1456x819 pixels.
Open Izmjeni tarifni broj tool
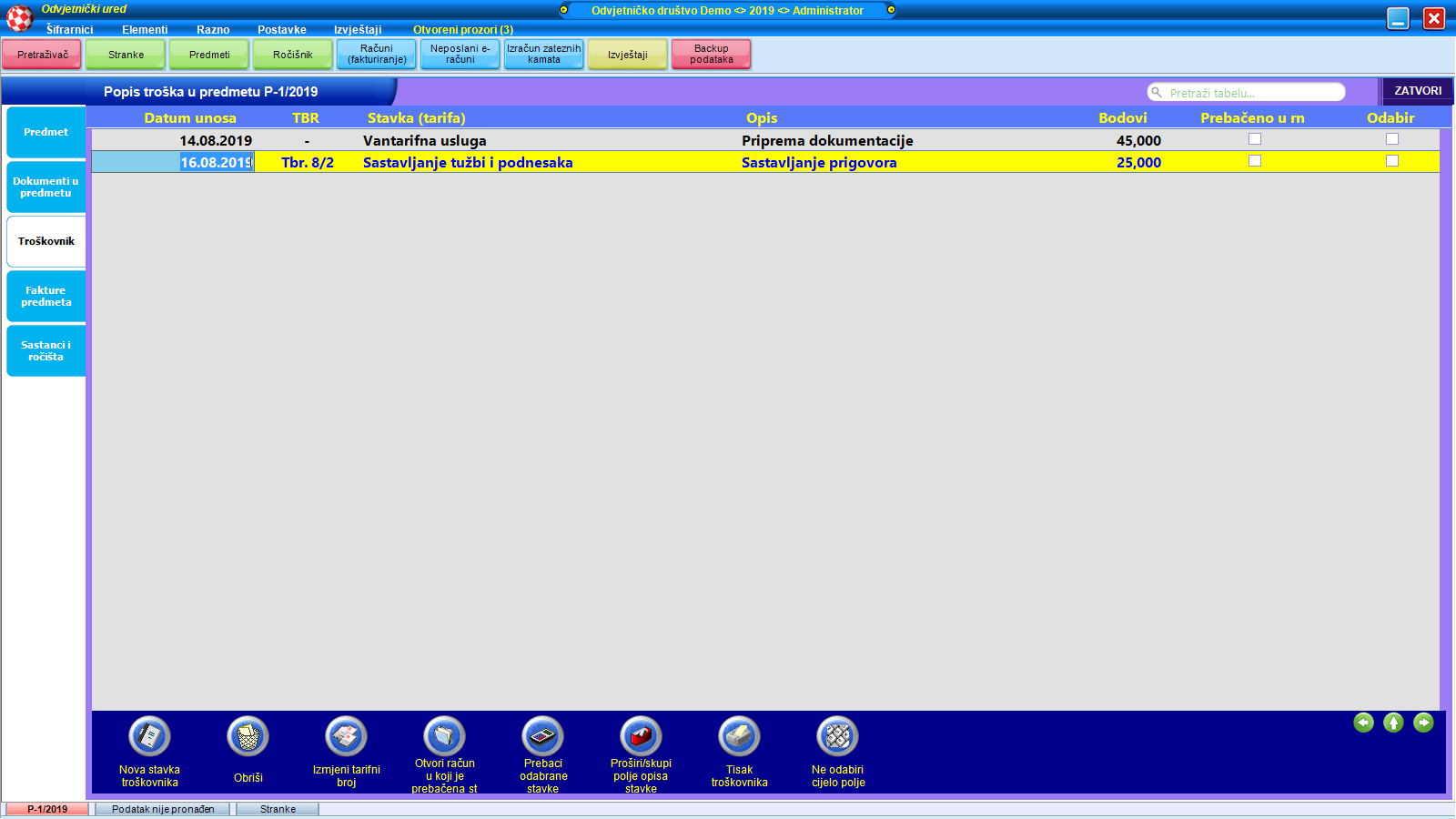(347, 736)
